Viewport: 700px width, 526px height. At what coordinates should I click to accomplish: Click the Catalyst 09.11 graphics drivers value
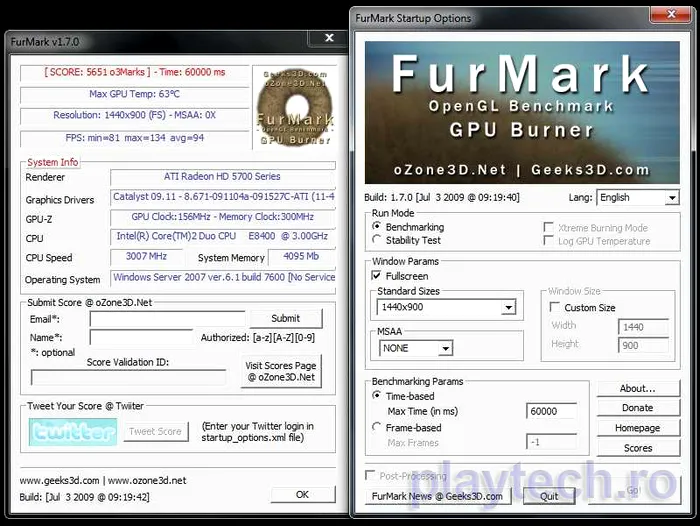pyautogui.click(x=224, y=196)
